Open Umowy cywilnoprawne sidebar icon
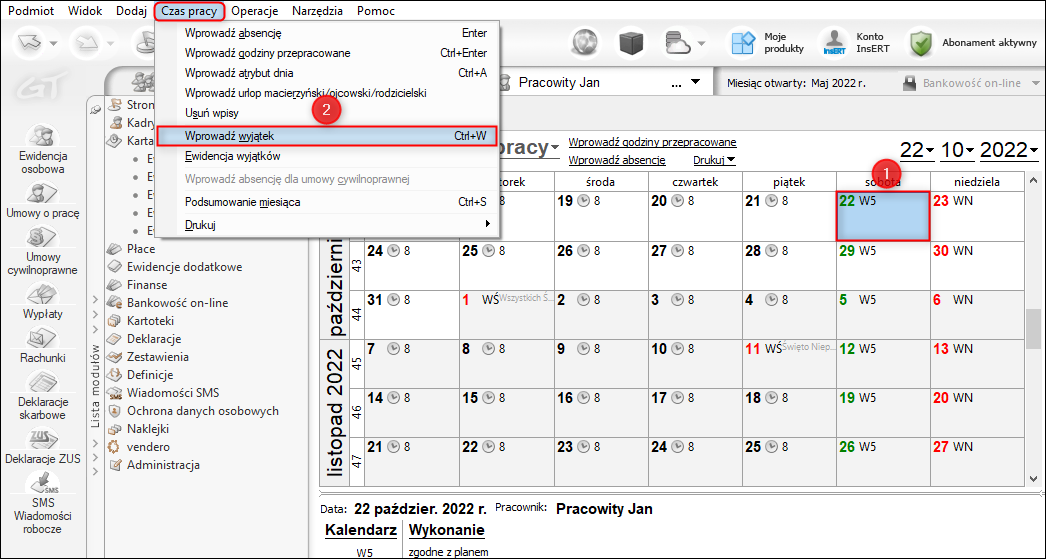 click(43, 251)
